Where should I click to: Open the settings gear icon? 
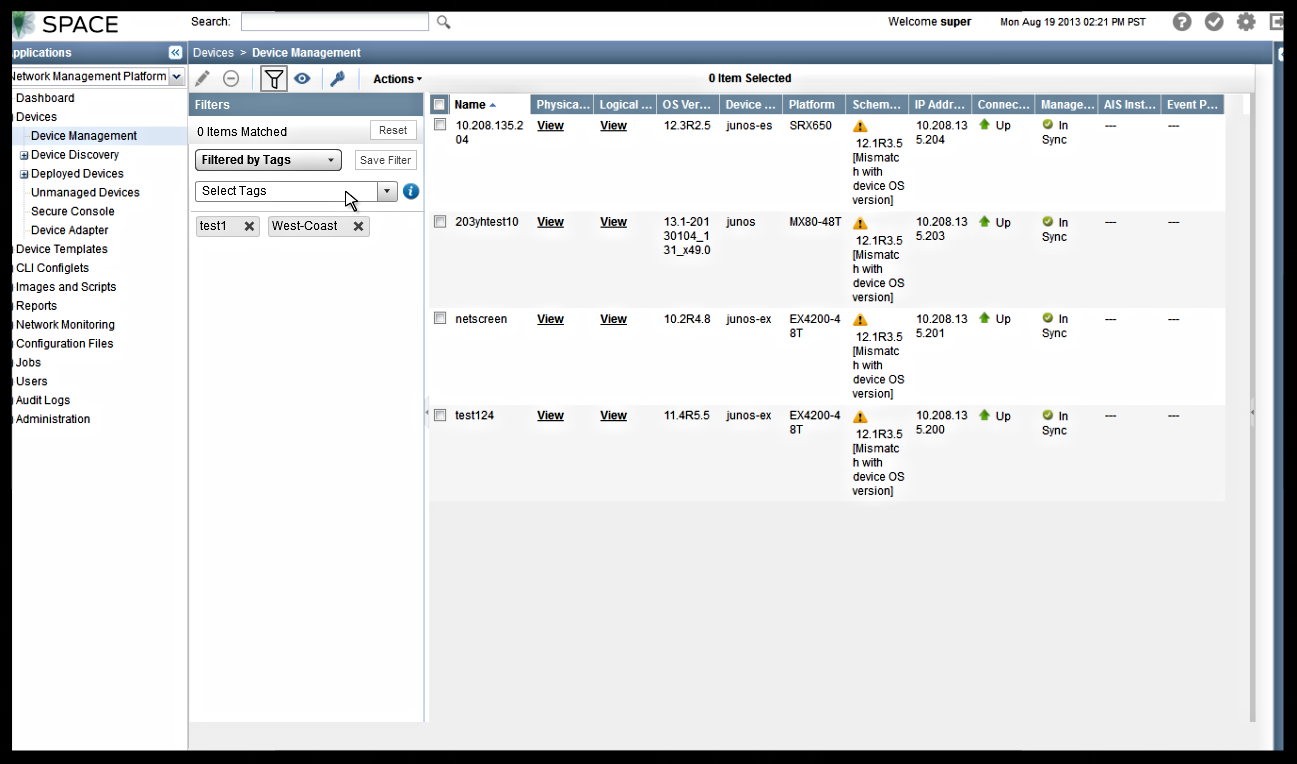pos(1246,22)
